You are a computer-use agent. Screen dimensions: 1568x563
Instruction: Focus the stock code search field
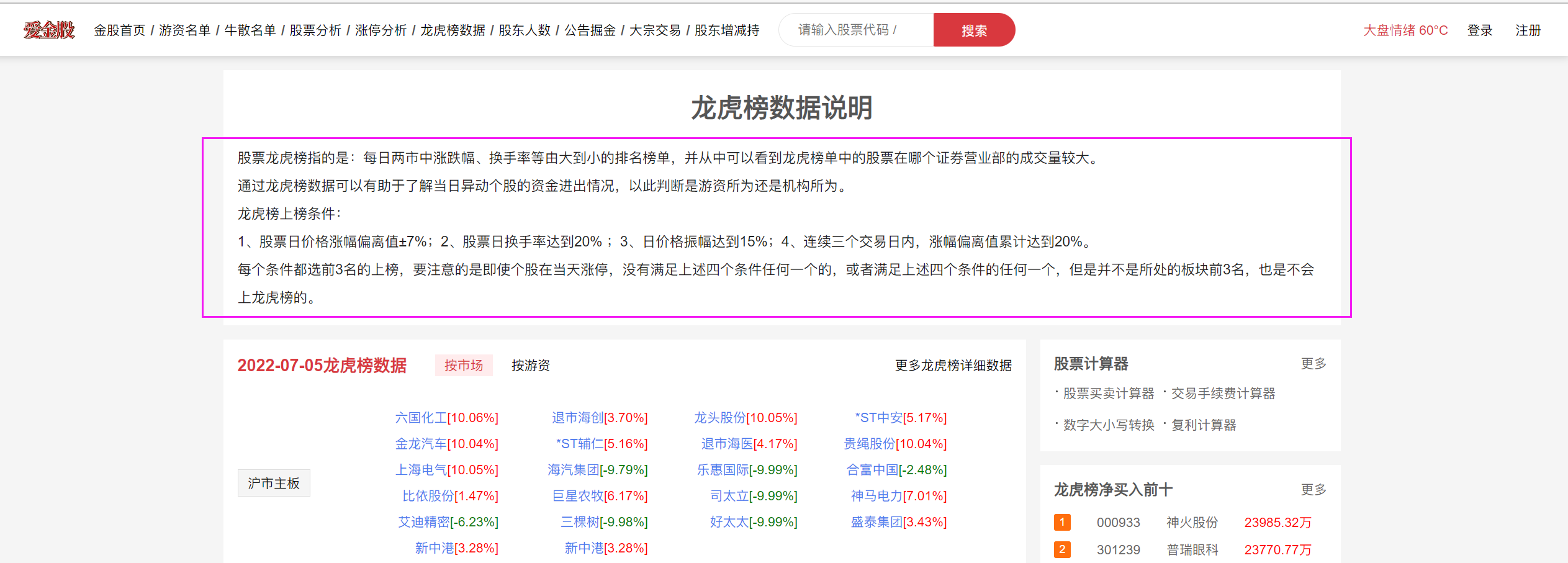tap(857, 30)
